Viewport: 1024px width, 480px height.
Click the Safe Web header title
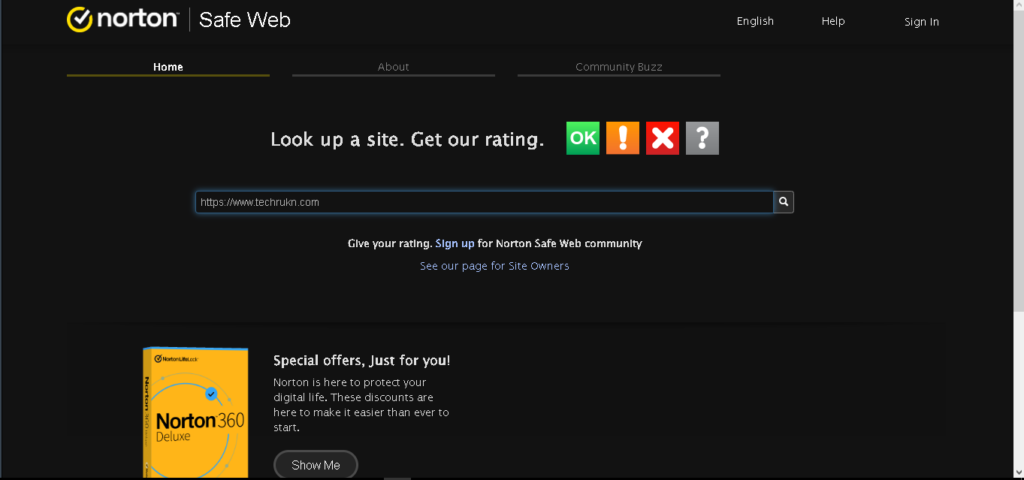[244, 20]
